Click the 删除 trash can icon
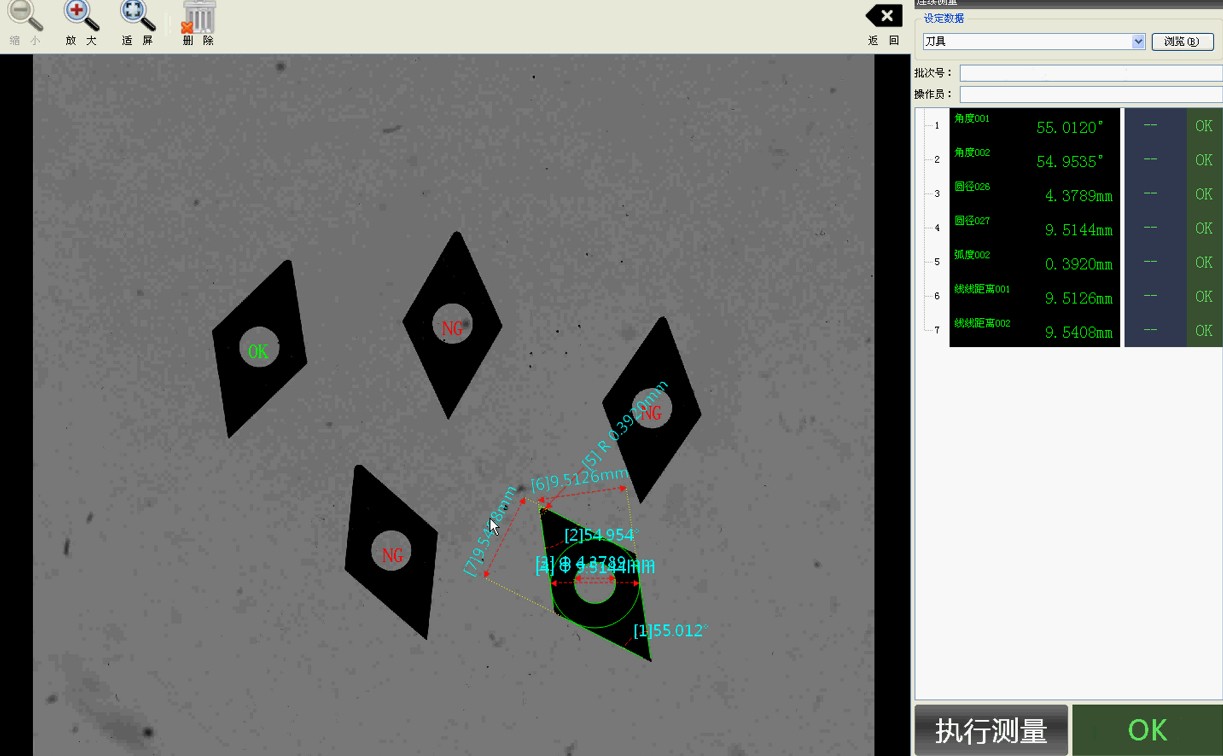 pos(198,17)
